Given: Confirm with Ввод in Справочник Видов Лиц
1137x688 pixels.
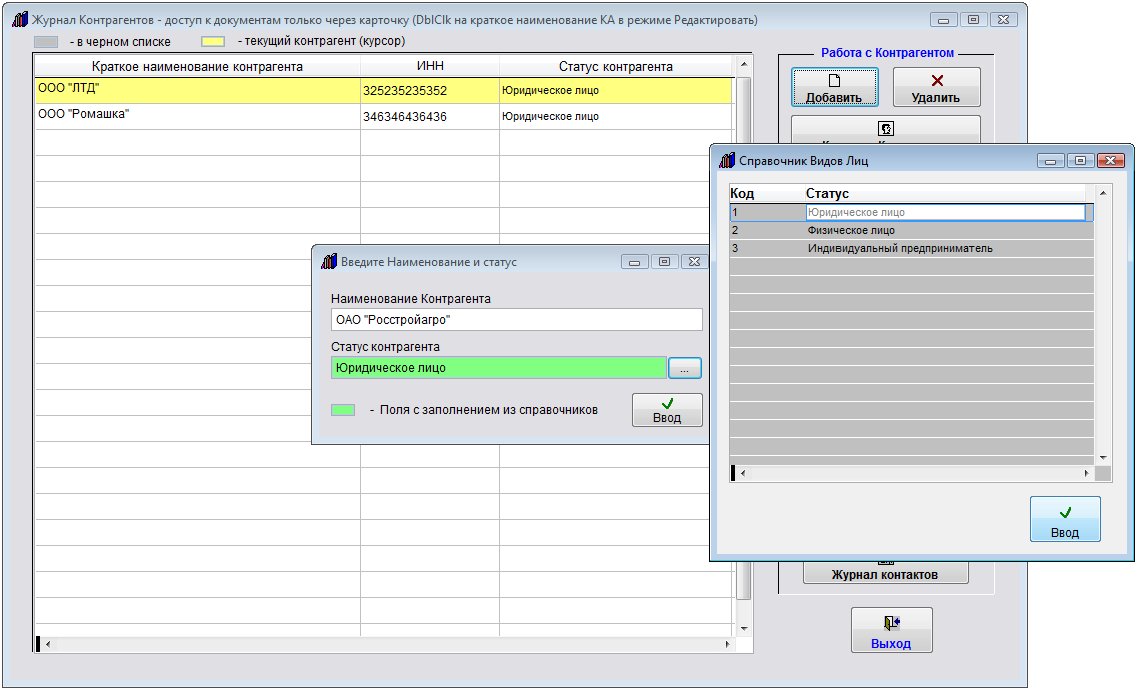Looking at the screenshot, I should click(1065, 519).
